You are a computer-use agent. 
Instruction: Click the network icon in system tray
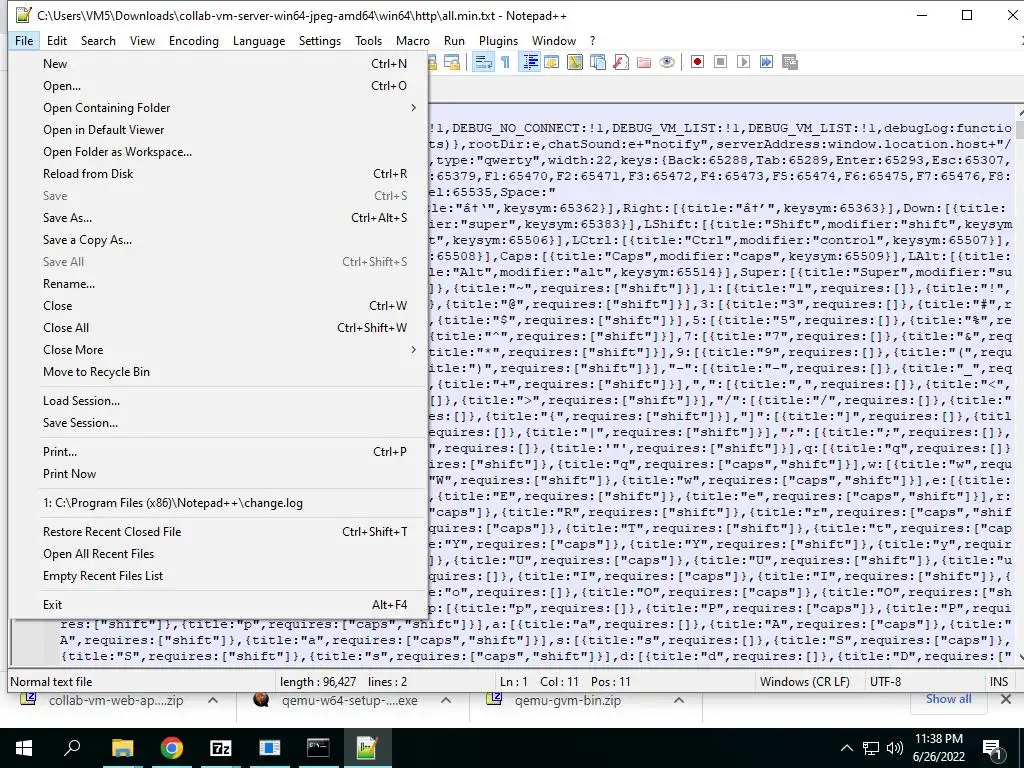[x=871, y=748]
